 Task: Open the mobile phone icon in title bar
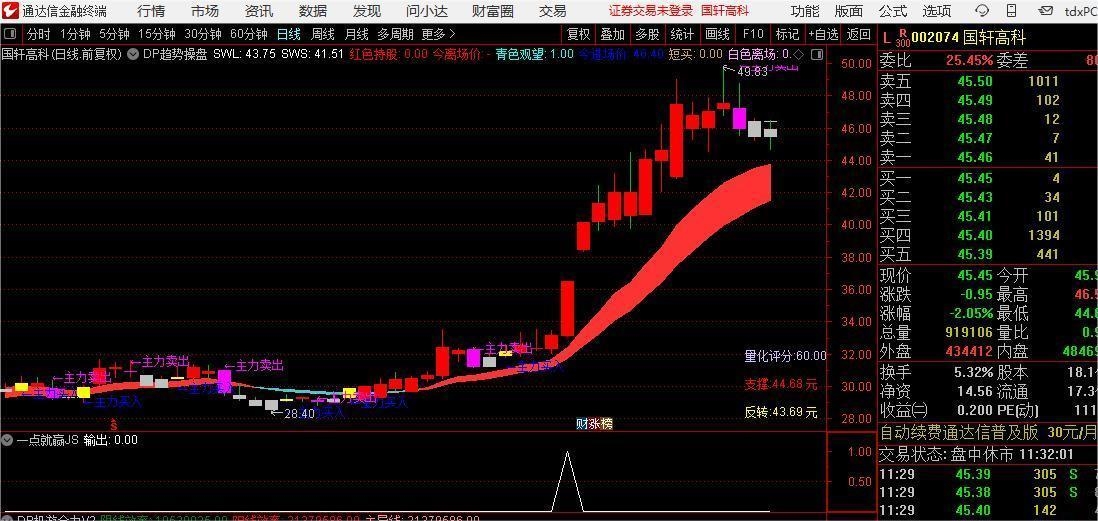(1010, 11)
